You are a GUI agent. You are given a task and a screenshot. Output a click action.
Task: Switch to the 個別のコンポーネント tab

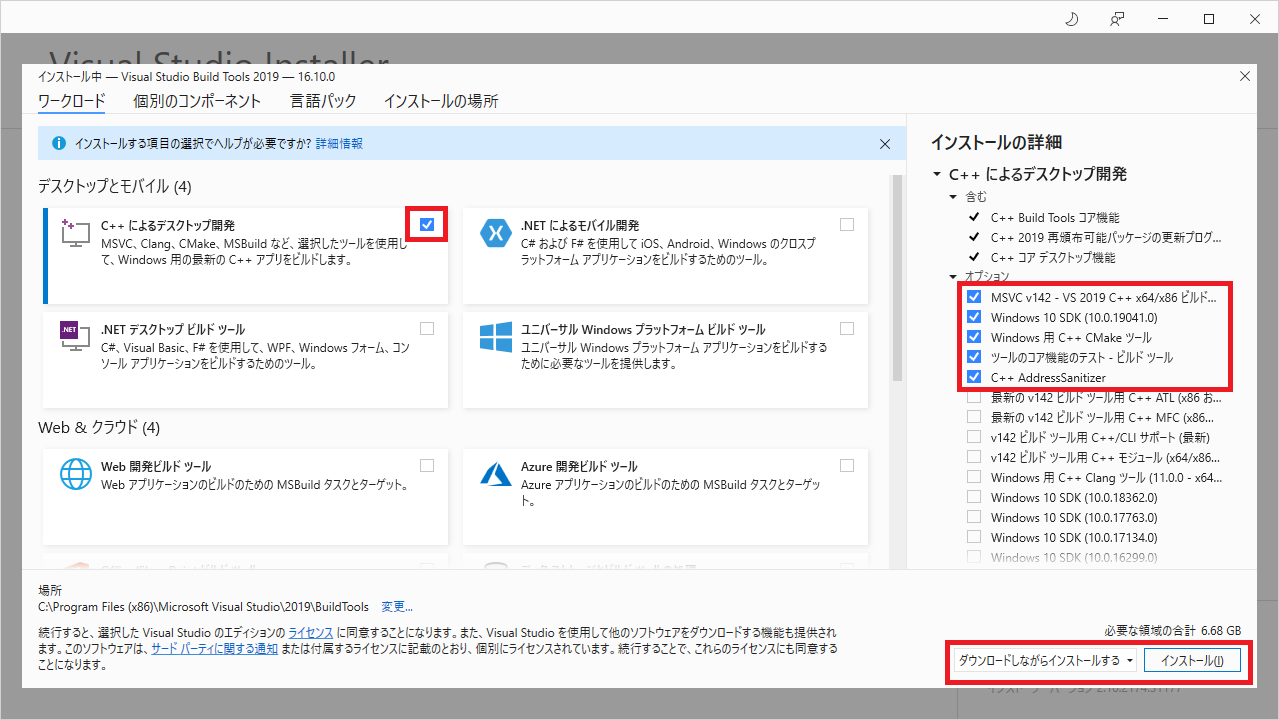[x=197, y=101]
